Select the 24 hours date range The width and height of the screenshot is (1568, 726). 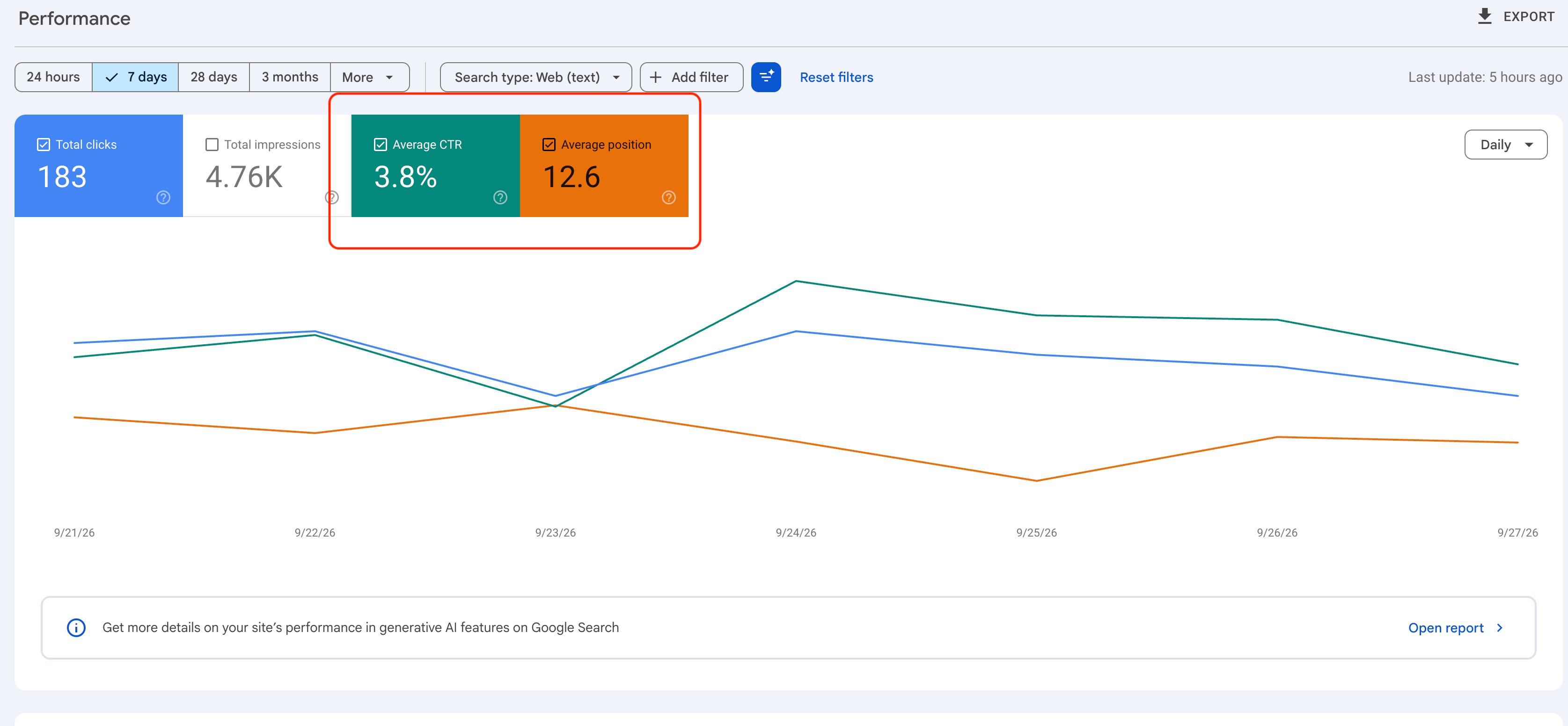tap(53, 77)
